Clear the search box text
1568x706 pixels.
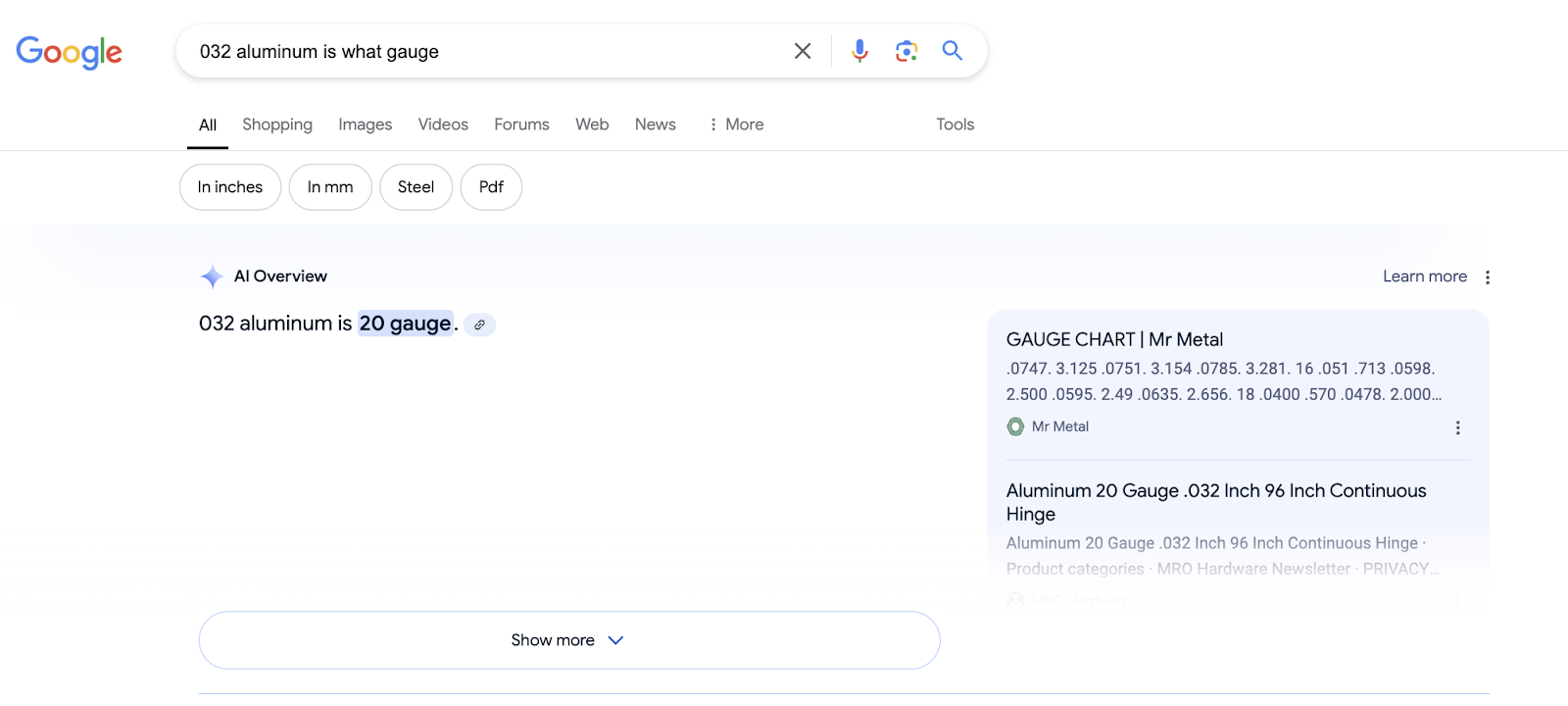coord(802,51)
